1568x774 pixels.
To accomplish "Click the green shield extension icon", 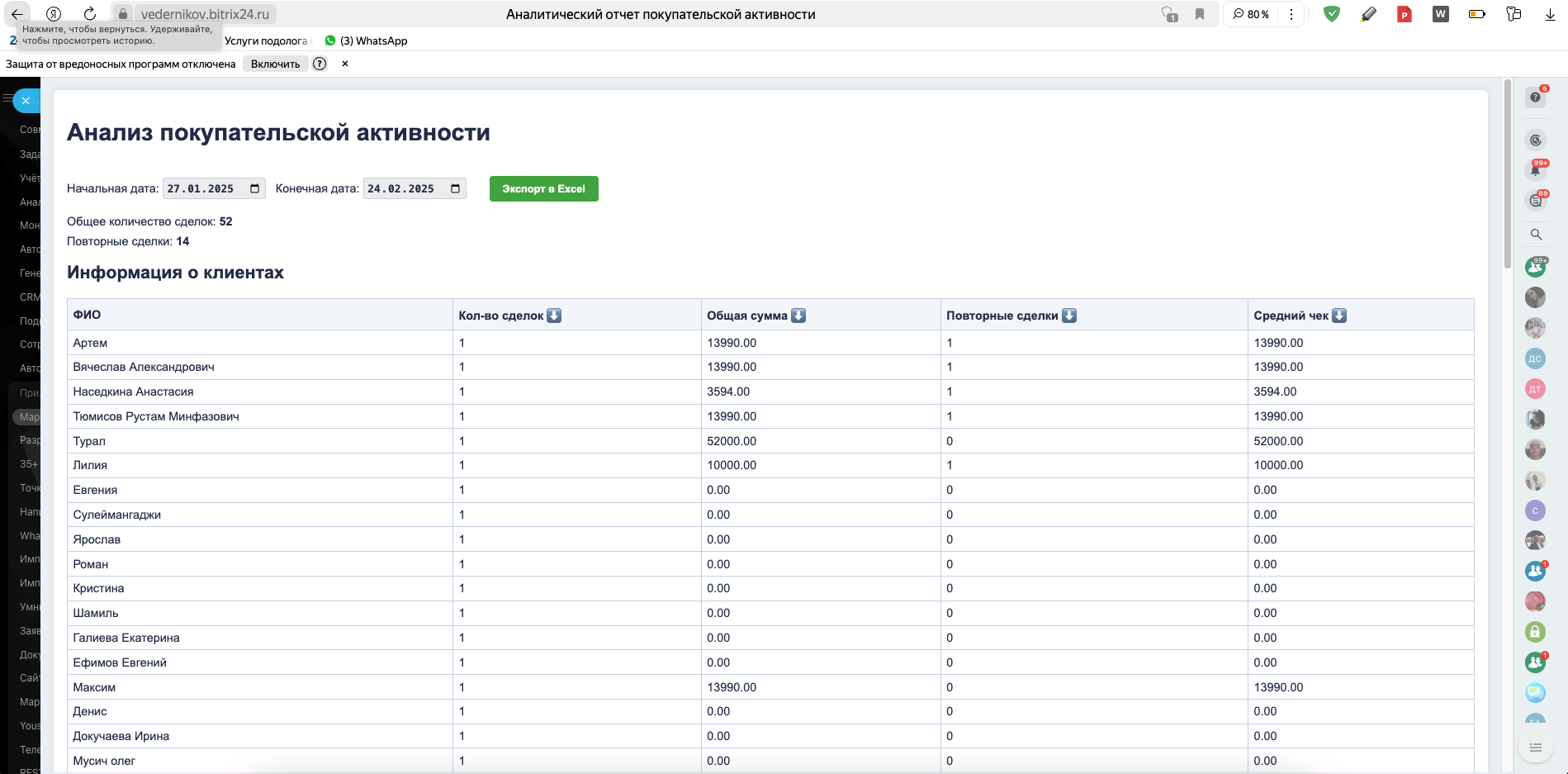I will [x=1331, y=14].
